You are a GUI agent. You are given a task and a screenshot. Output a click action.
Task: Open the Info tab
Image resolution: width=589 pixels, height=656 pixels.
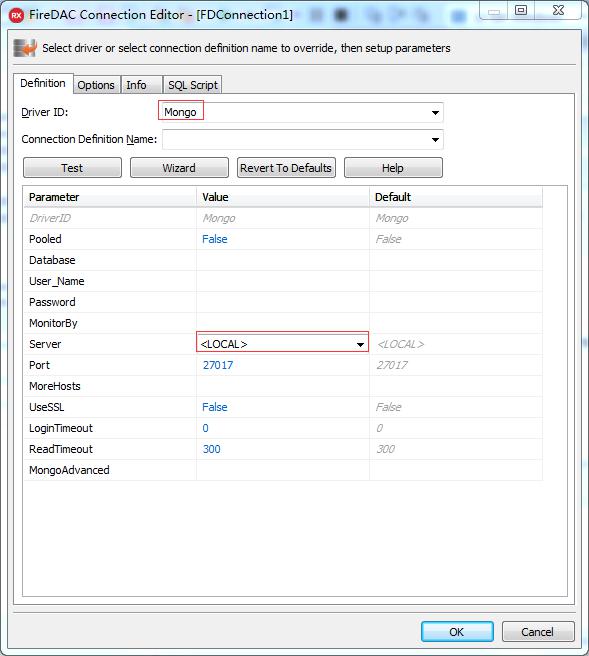136,85
